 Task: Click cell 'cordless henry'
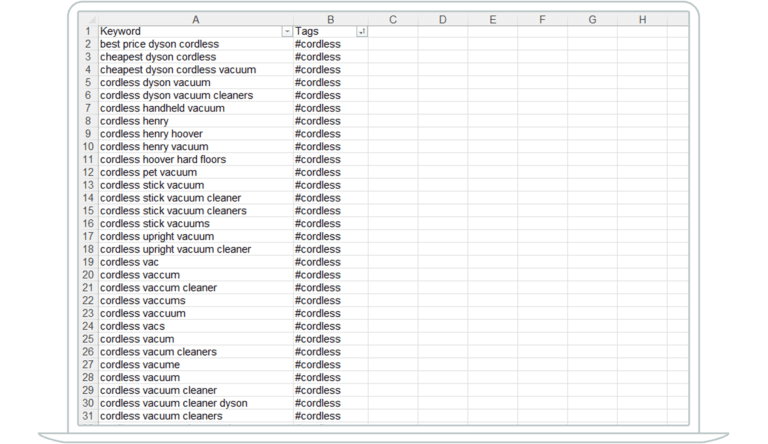pos(195,121)
